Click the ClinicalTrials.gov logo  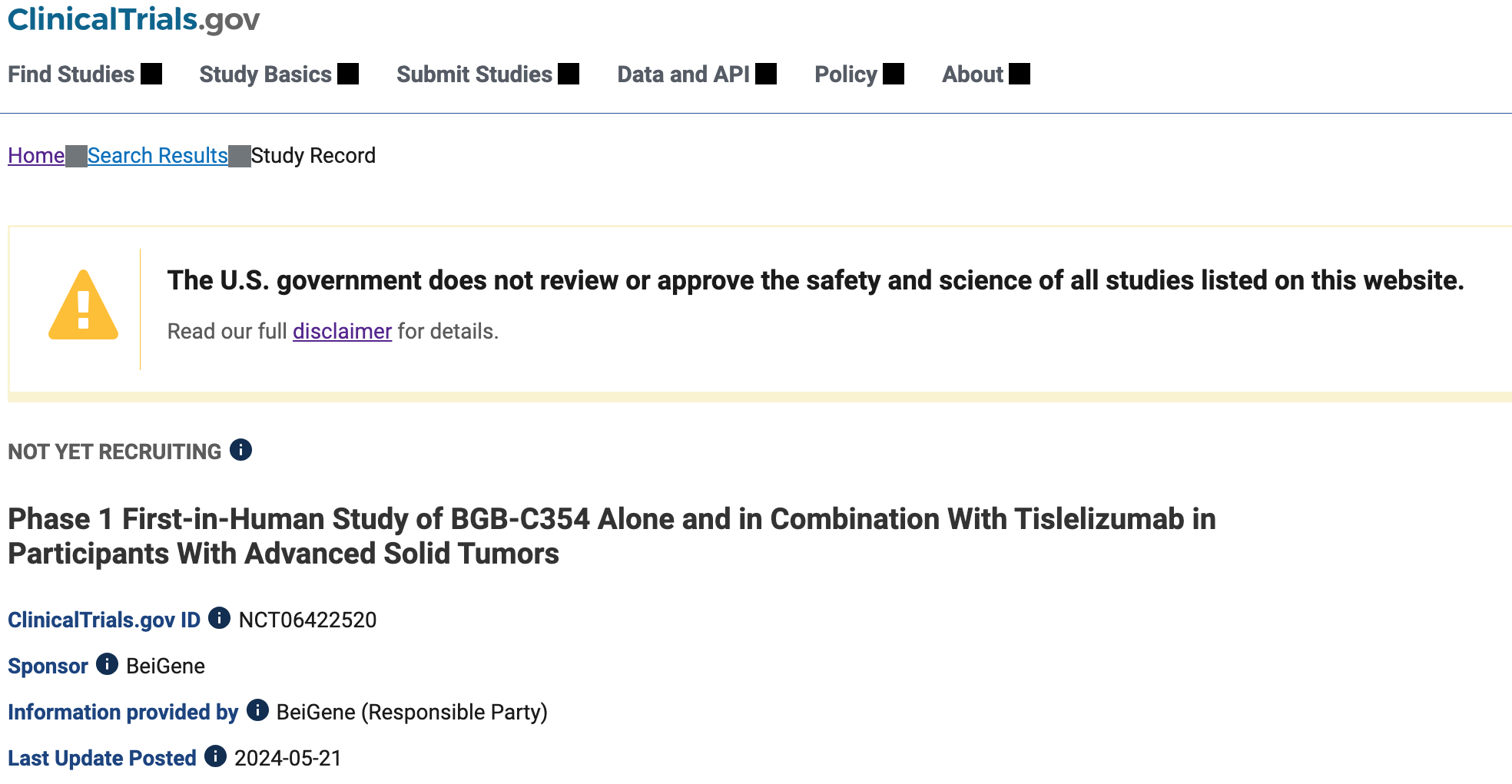click(134, 19)
